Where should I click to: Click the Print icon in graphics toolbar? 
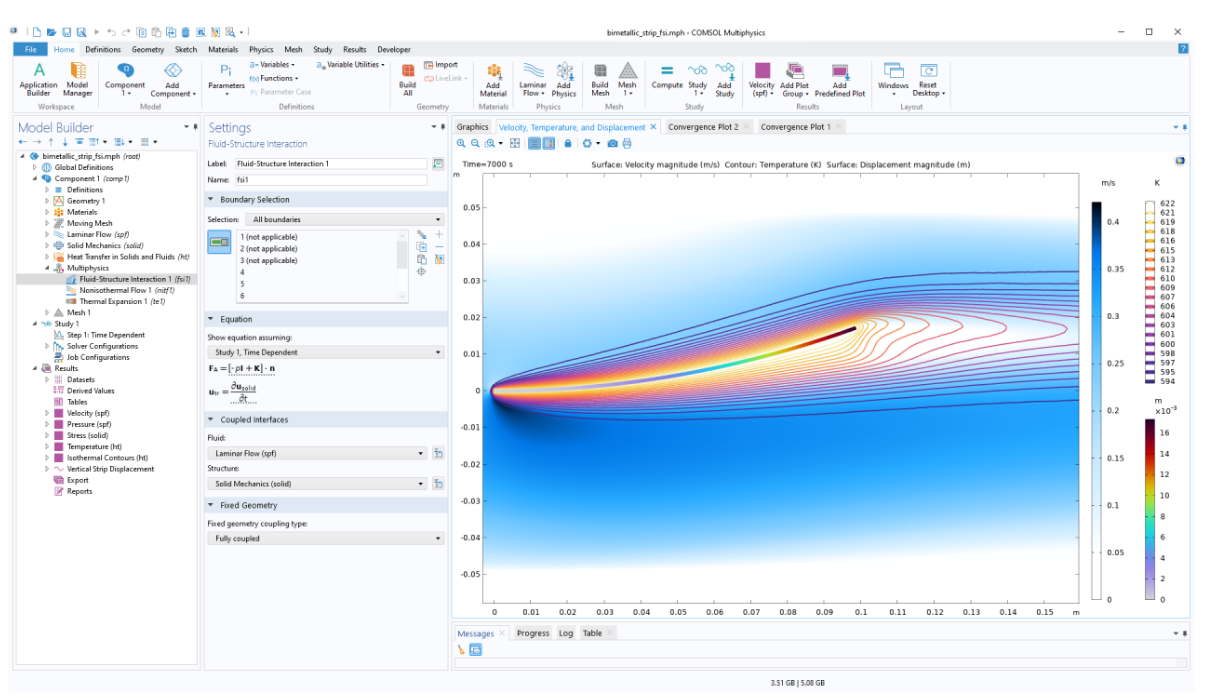627,144
